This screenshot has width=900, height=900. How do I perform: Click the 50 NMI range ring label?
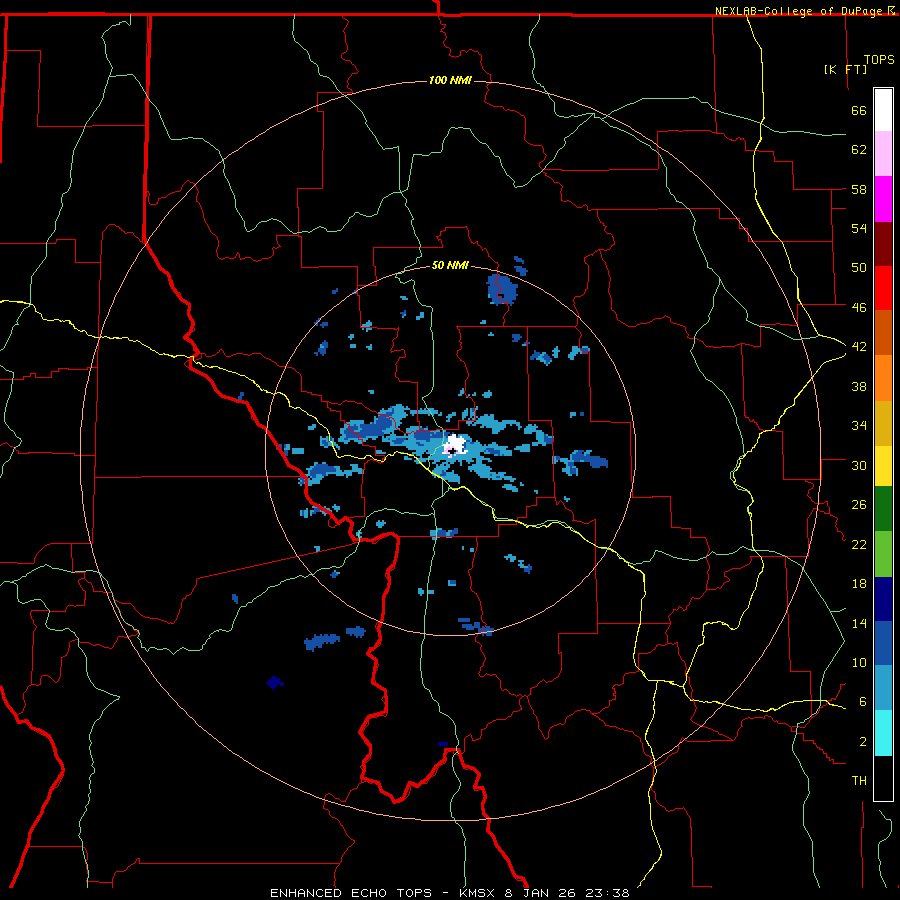point(451,265)
